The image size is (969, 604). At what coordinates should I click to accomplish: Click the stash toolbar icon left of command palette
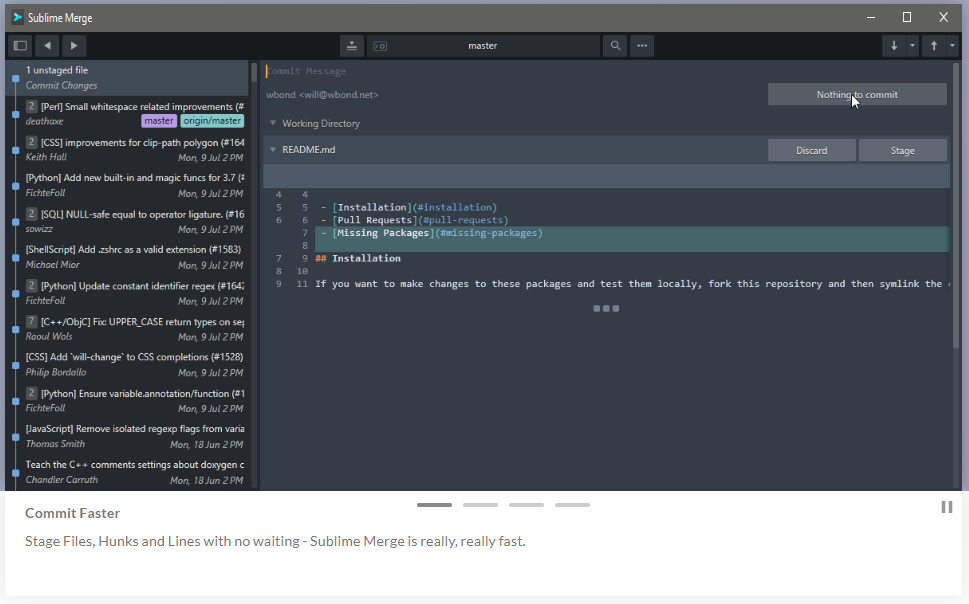352,45
